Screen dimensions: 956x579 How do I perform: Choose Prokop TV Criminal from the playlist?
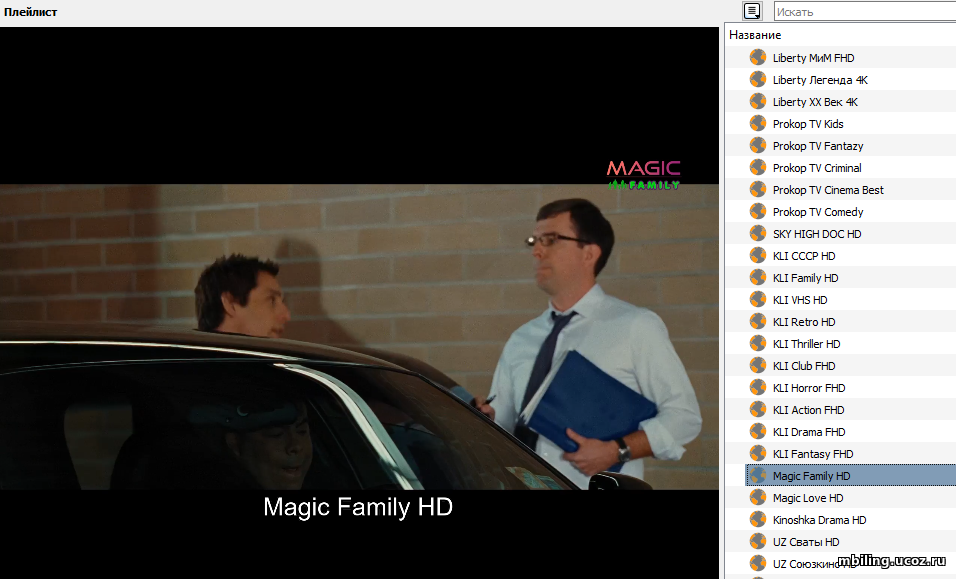tap(817, 168)
